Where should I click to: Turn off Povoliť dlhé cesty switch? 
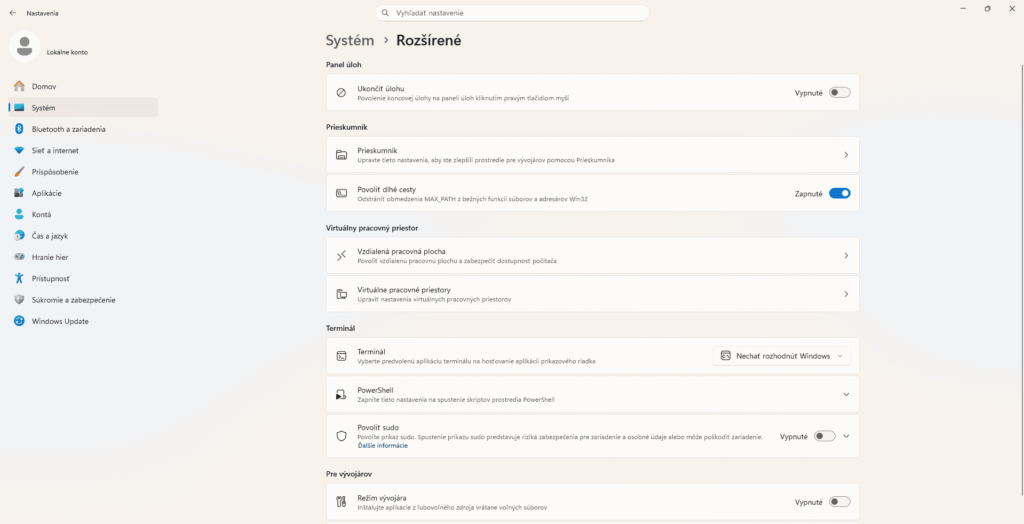(x=840, y=193)
